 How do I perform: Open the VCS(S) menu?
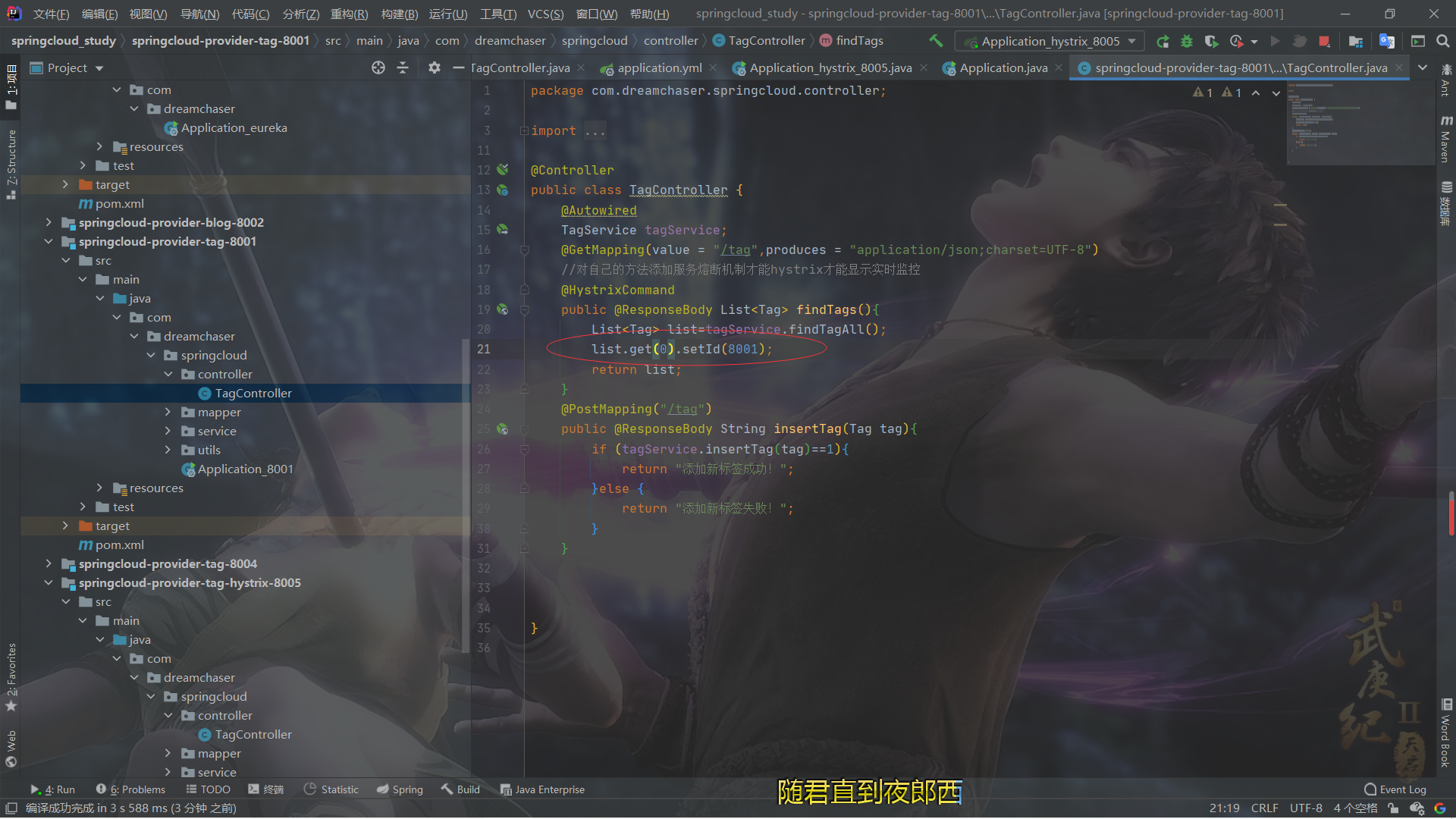tap(545, 14)
